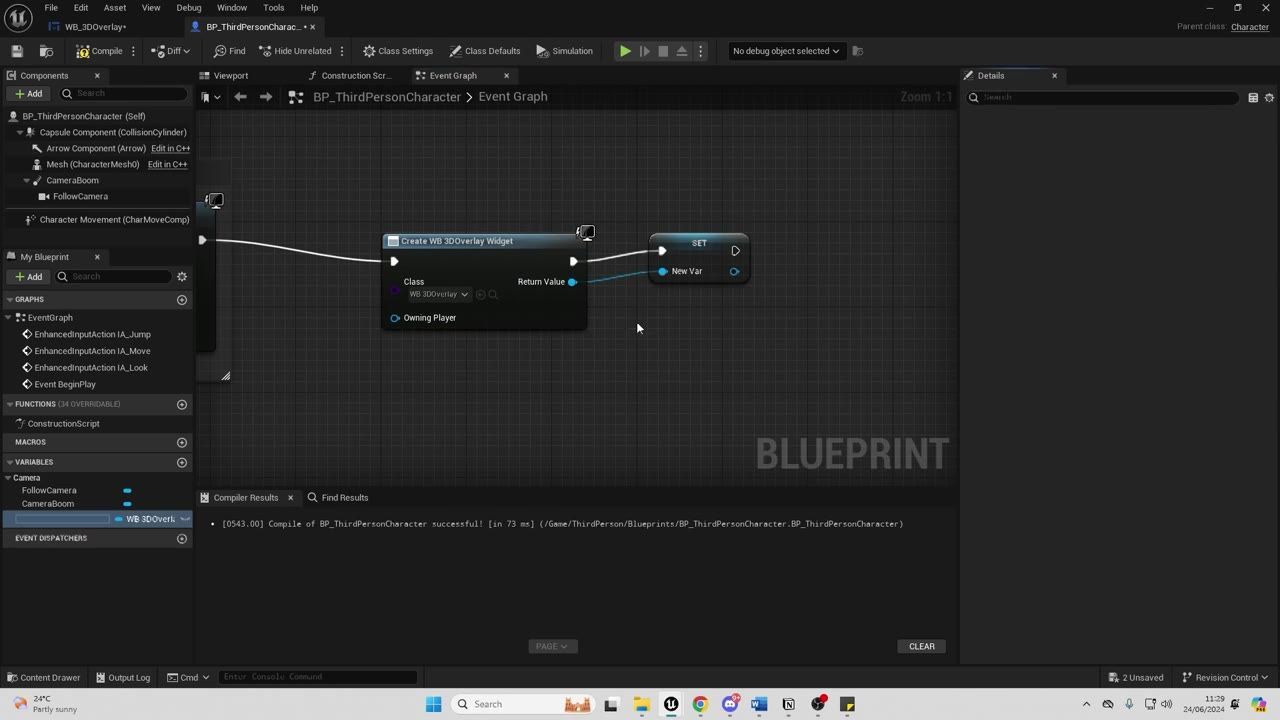
Task: Start Play in Editor with green arrow
Action: pos(625,51)
